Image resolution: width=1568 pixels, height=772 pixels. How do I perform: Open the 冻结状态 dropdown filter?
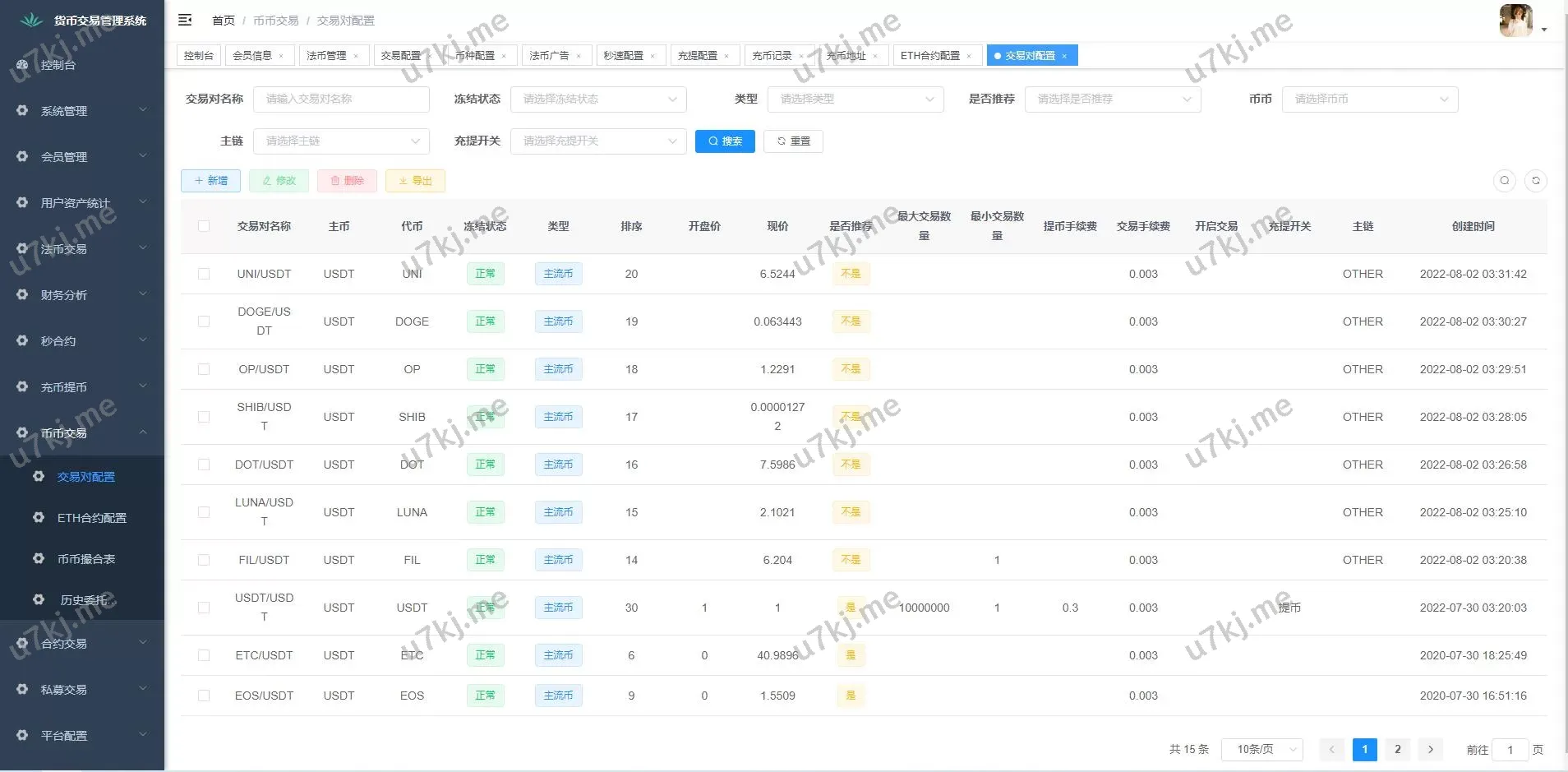coord(597,99)
